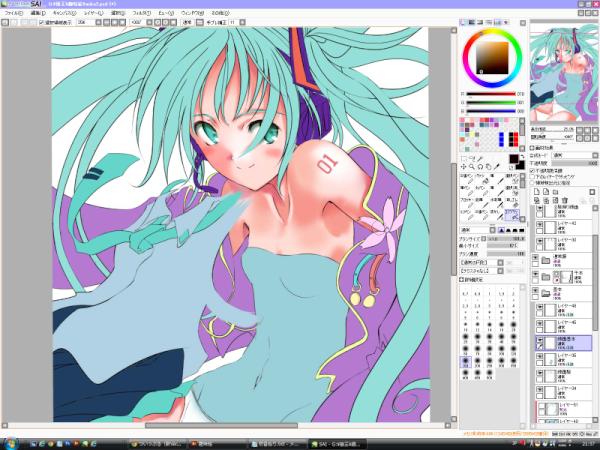Select the eyedropper tool
This screenshot has width=600, height=450.
[x=497, y=167]
